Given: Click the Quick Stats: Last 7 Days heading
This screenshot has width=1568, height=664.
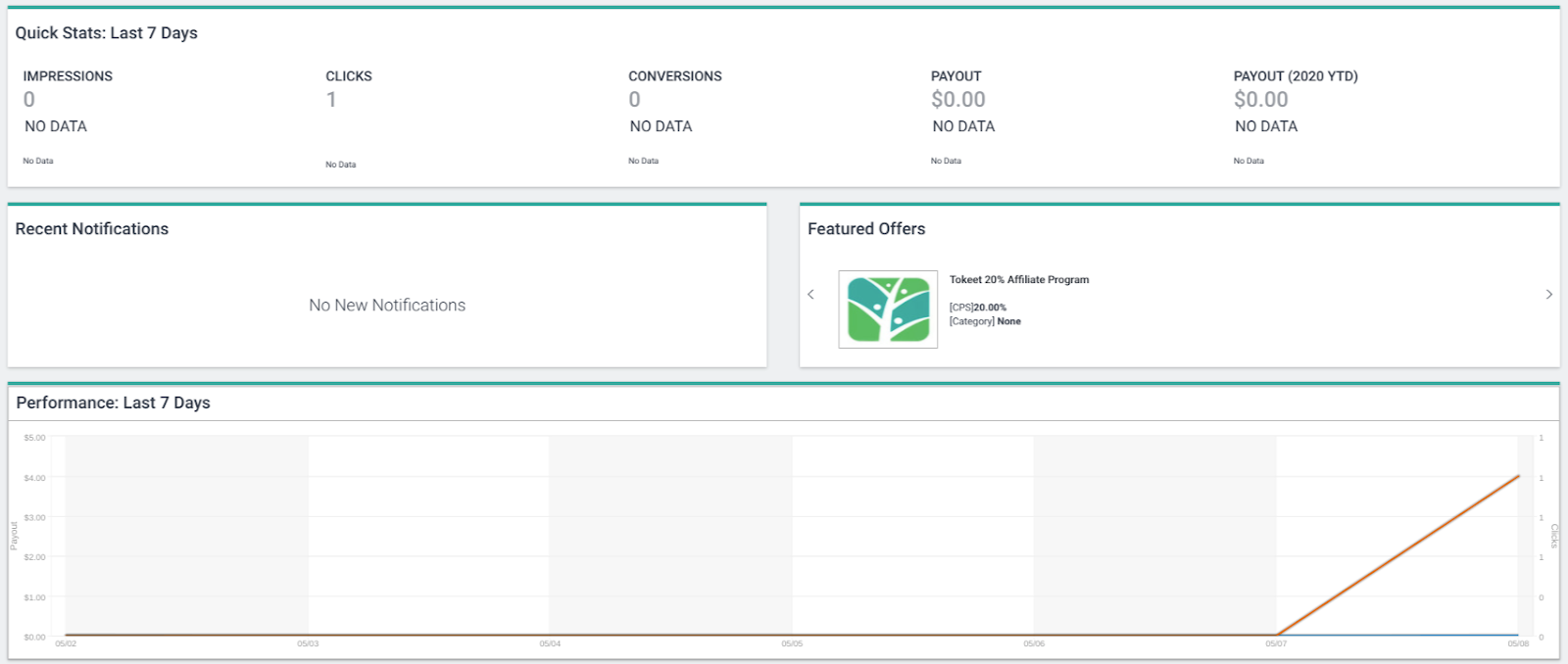Looking at the screenshot, I should pyautogui.click(x=106, y=32).
